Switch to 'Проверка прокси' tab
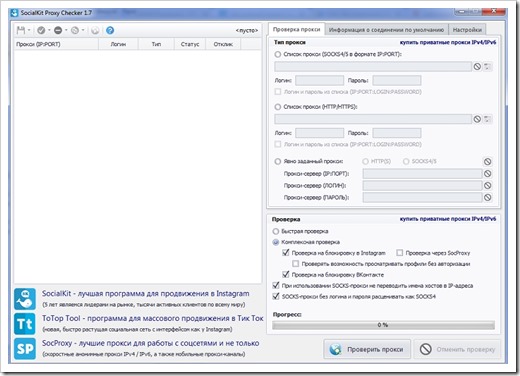 (x=296, y=29)
